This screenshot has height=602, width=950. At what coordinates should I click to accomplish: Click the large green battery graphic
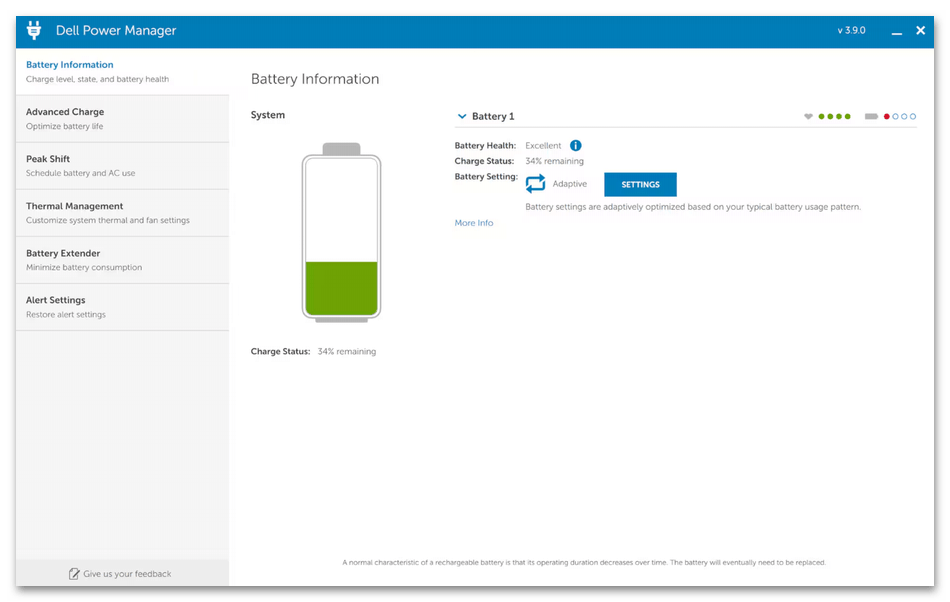tap(342, 233)
